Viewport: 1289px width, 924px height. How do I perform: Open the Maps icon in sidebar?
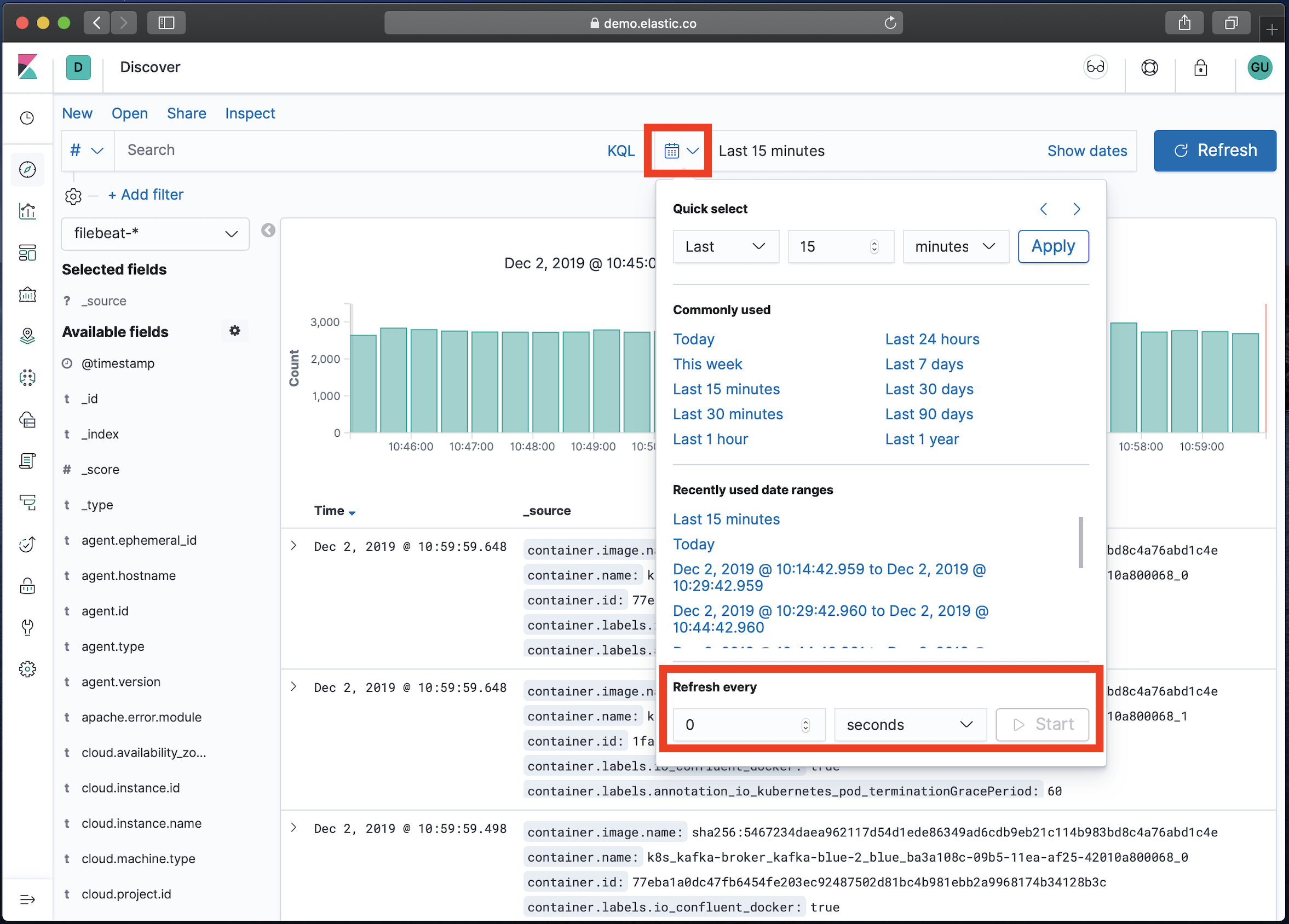(x=27, y=336)
